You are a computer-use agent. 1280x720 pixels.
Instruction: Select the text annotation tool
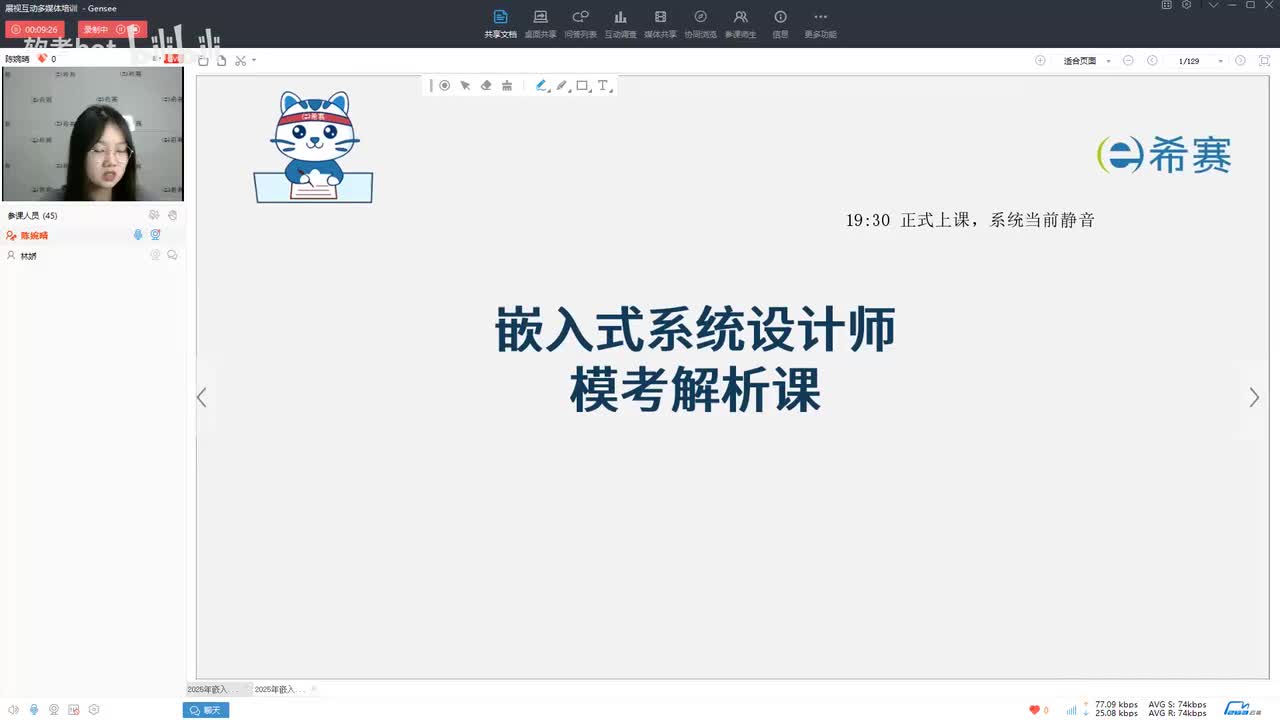pos(604,86)
